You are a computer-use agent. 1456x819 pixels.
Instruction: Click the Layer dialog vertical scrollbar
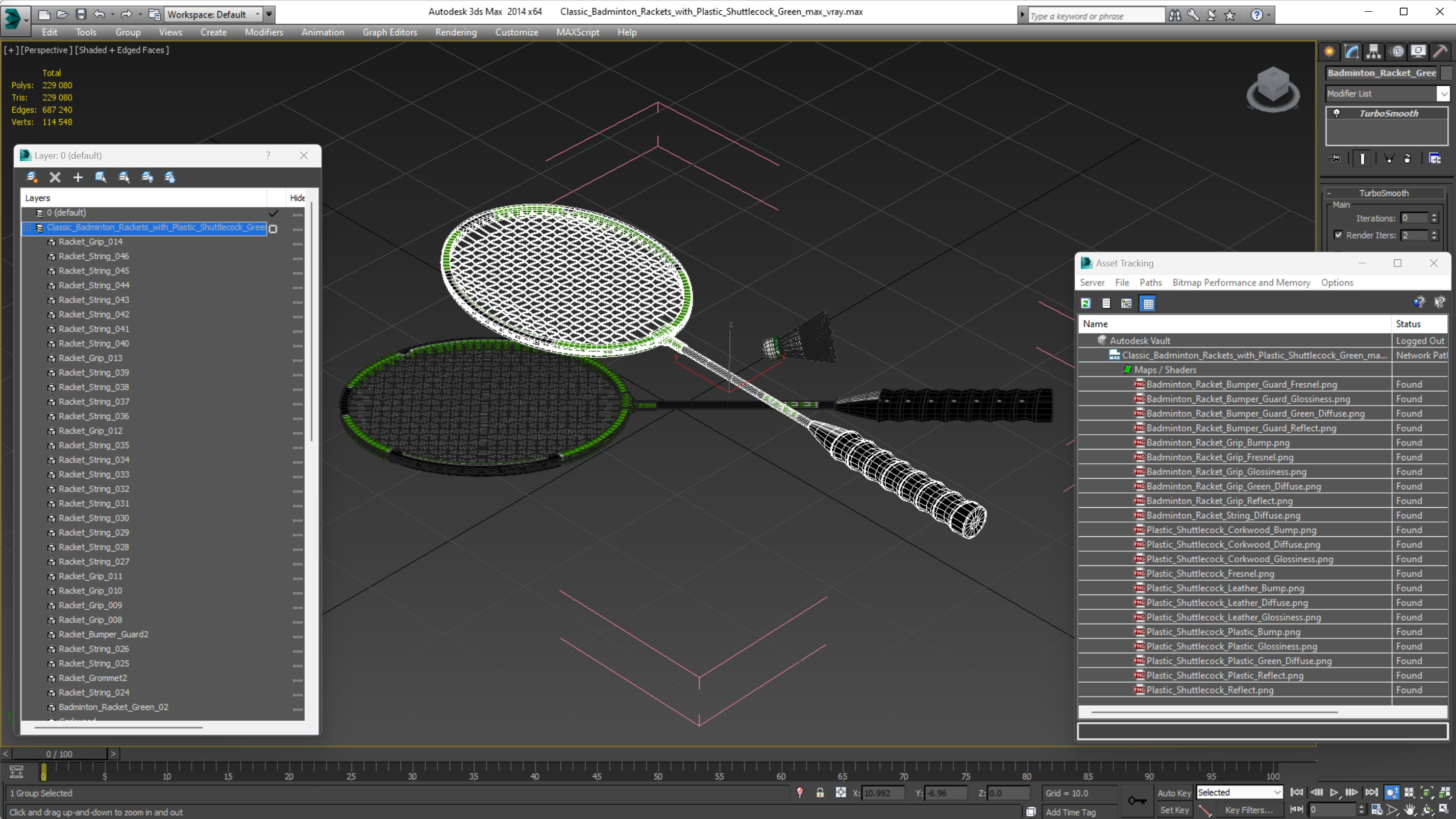coord(311,322)
